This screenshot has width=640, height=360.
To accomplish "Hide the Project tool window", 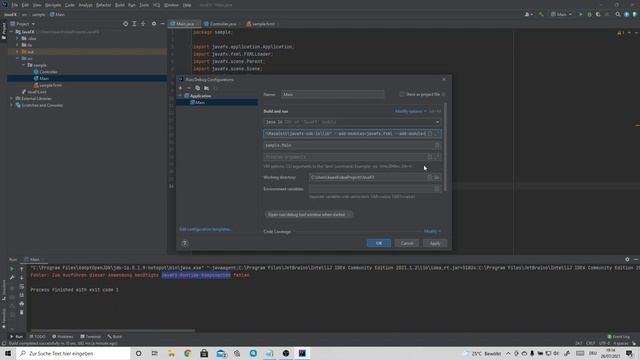I will click(162, 24).
